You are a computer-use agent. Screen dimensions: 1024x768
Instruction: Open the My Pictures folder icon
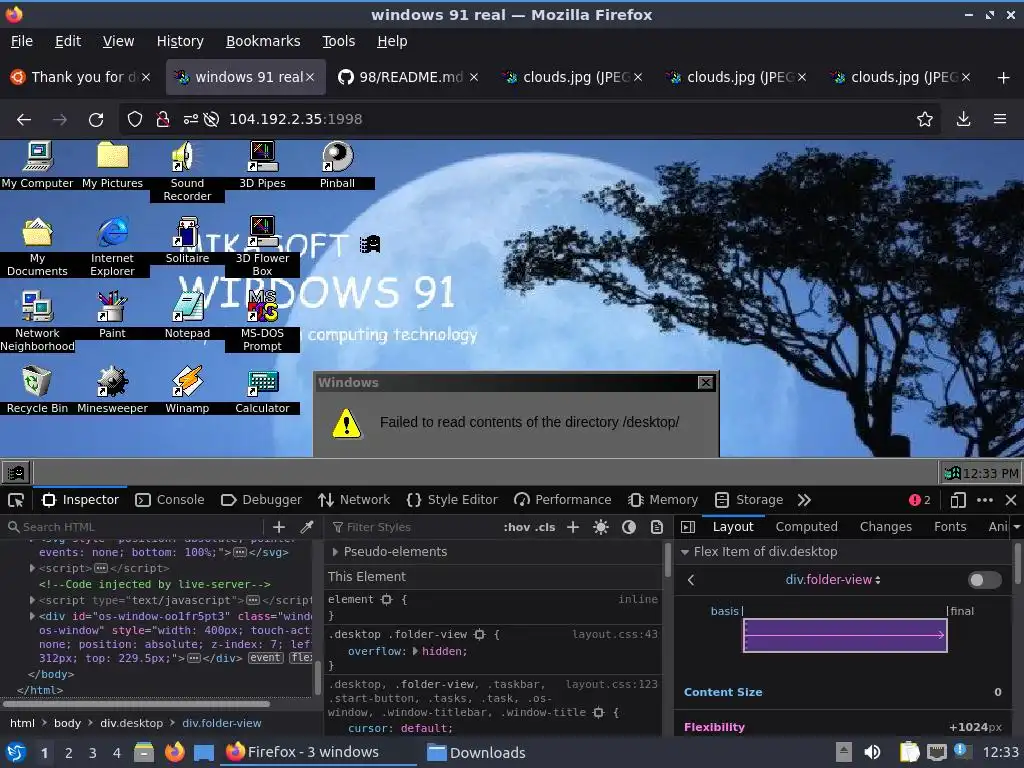coord(112,165)
